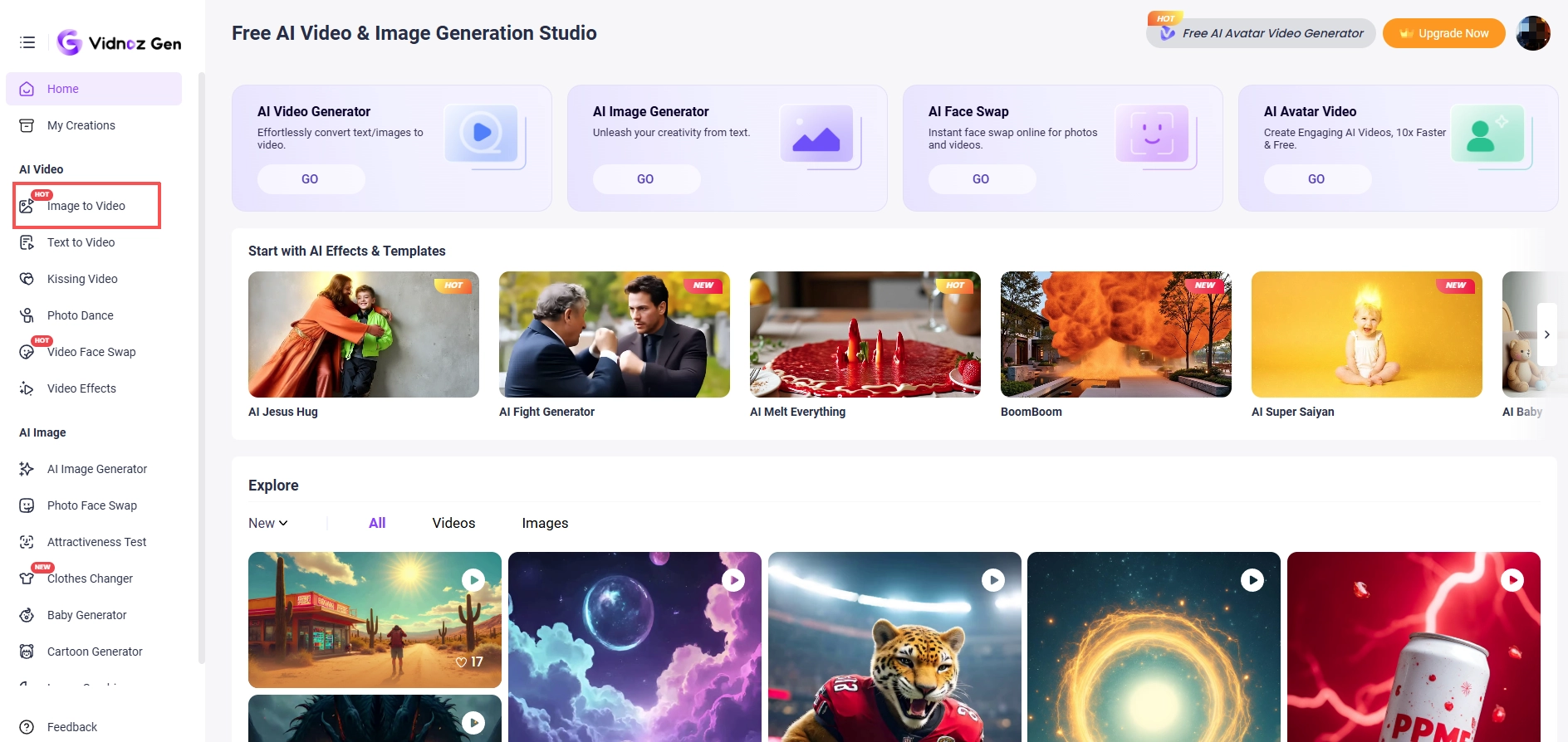Click the Photo Face Swap icon

[27, 505]
